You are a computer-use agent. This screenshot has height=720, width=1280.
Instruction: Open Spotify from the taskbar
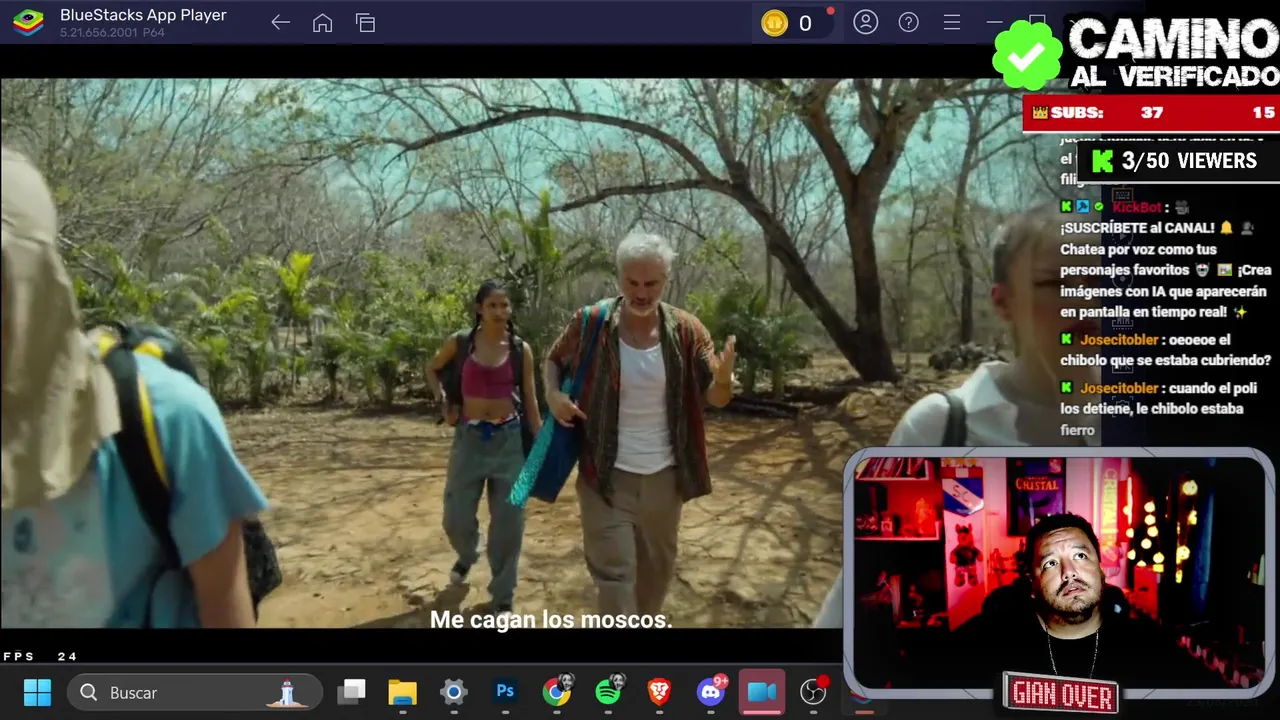(x=608, y=692)
